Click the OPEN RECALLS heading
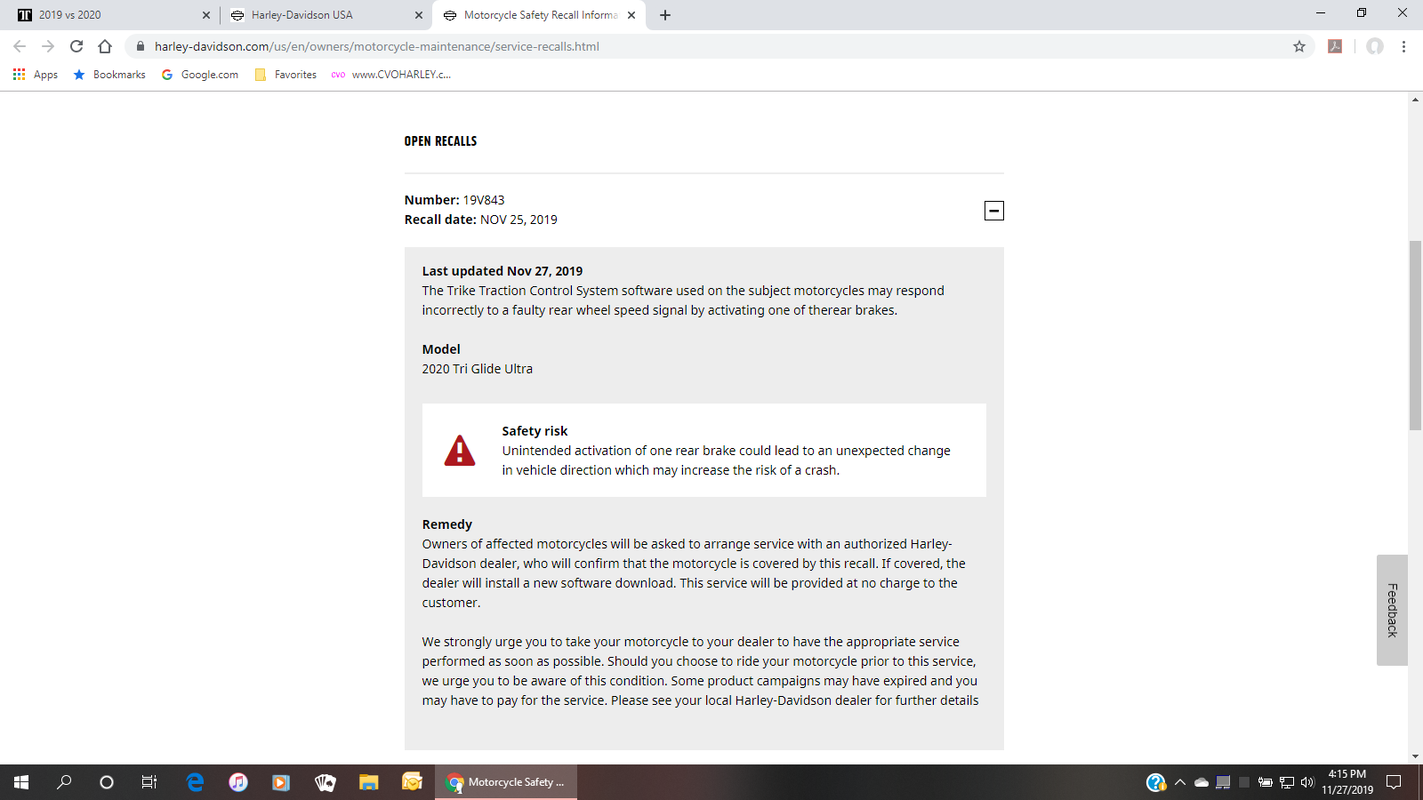The image size is (1423, 800). (440, 141)
